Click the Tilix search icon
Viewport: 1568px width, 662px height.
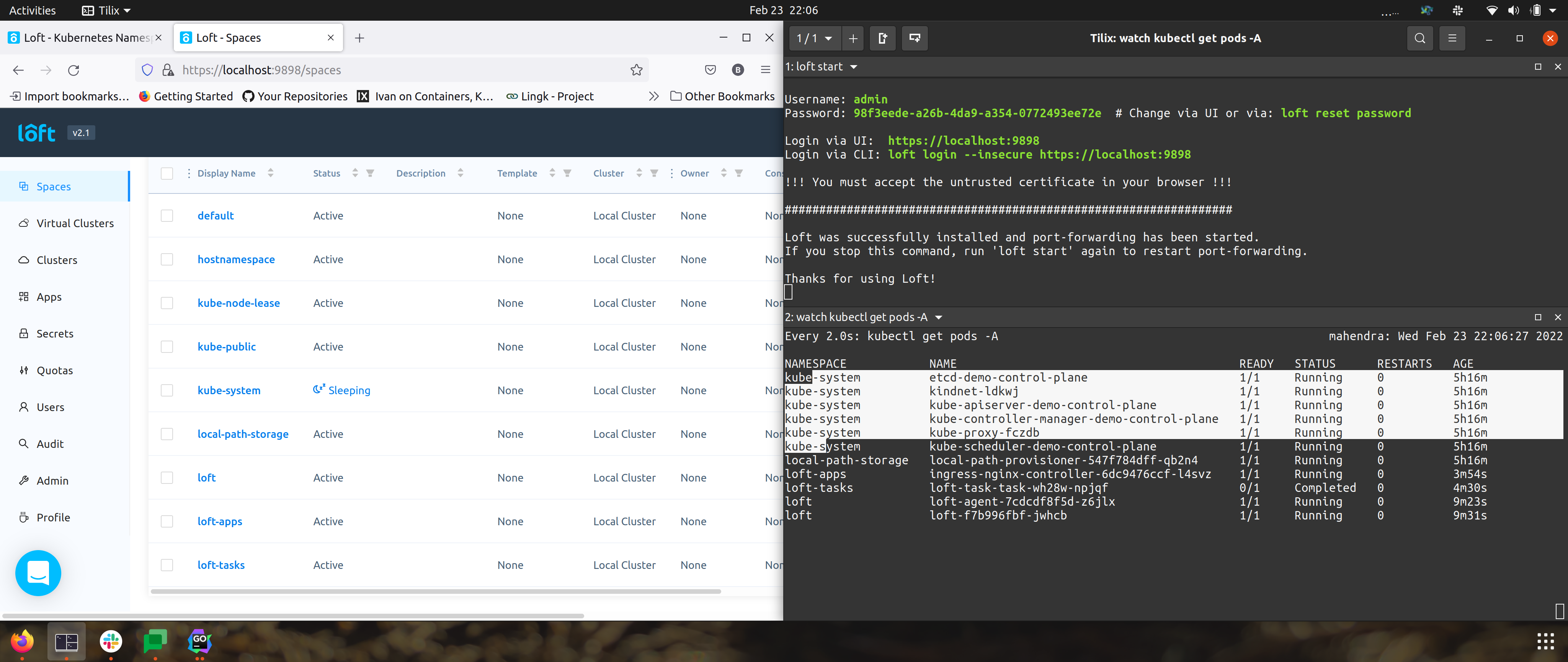tap(1419, 38)
